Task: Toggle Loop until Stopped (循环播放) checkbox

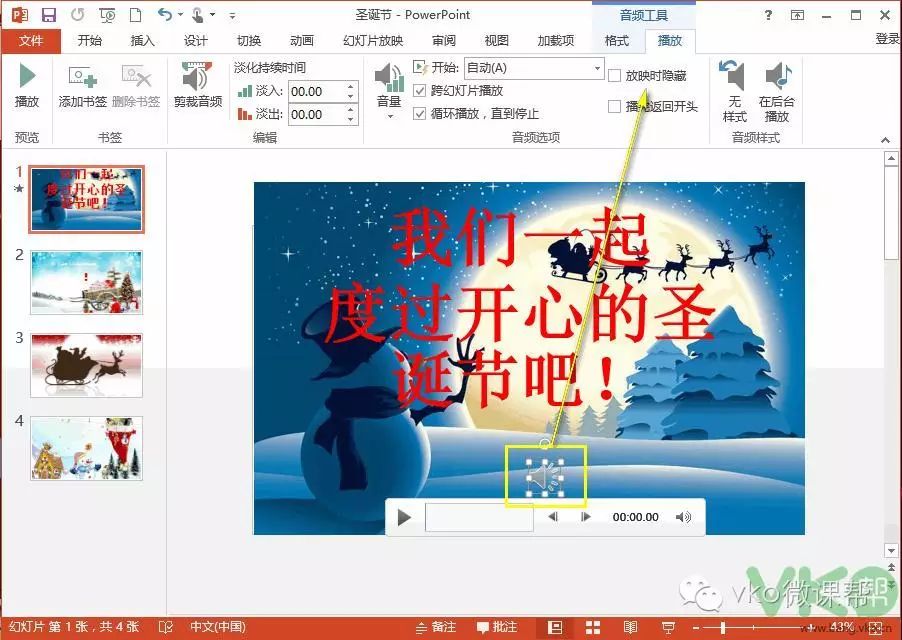Action: pos(420,113)
